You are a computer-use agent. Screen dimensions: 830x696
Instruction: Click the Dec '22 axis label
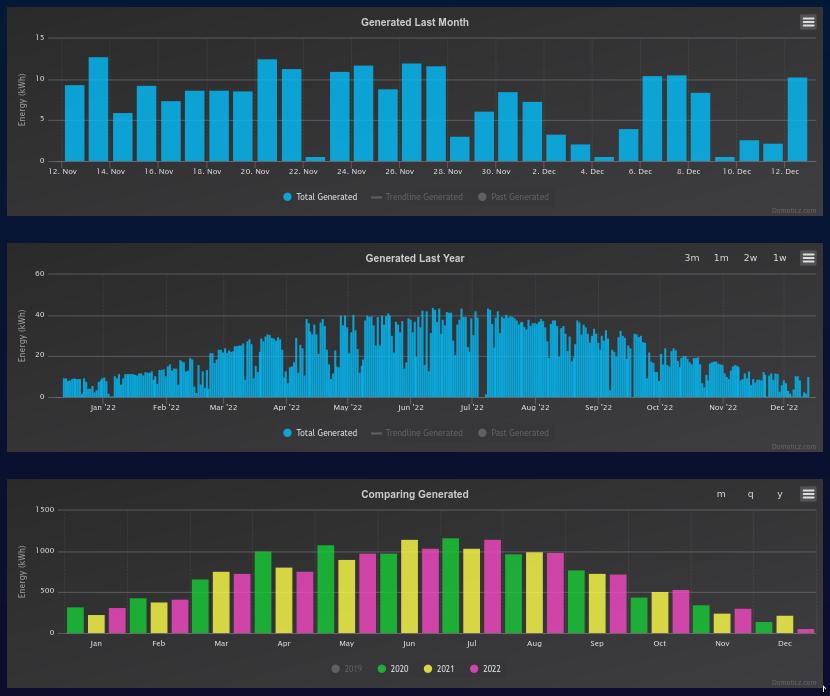click(x=784, y=408)
